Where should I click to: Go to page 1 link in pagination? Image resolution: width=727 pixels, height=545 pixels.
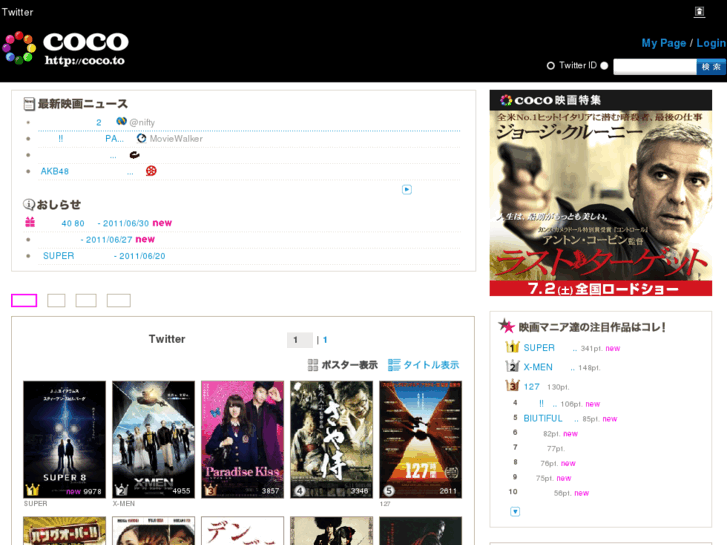click(325, 340)
